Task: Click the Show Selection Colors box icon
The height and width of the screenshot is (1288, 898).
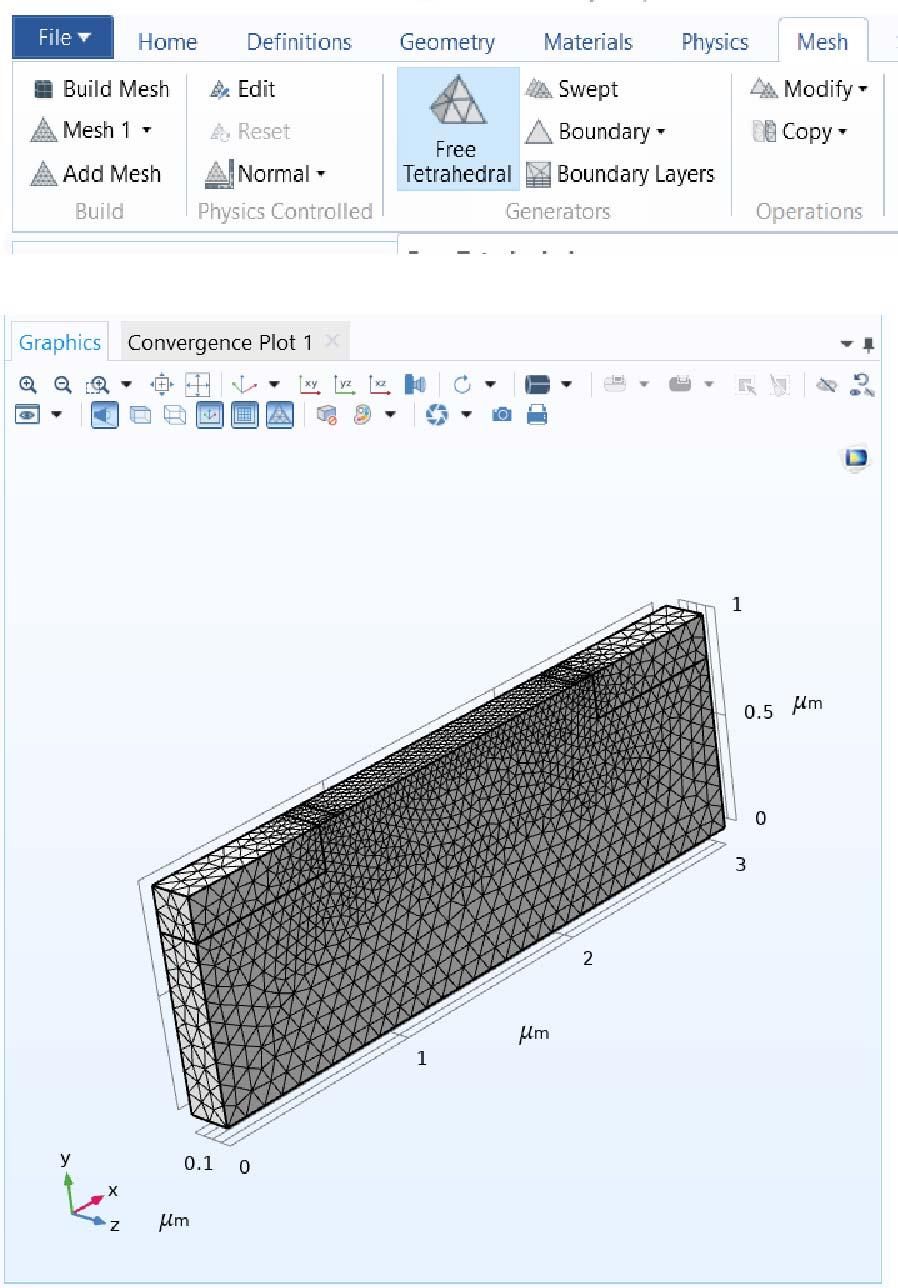Action: [327, 414]
